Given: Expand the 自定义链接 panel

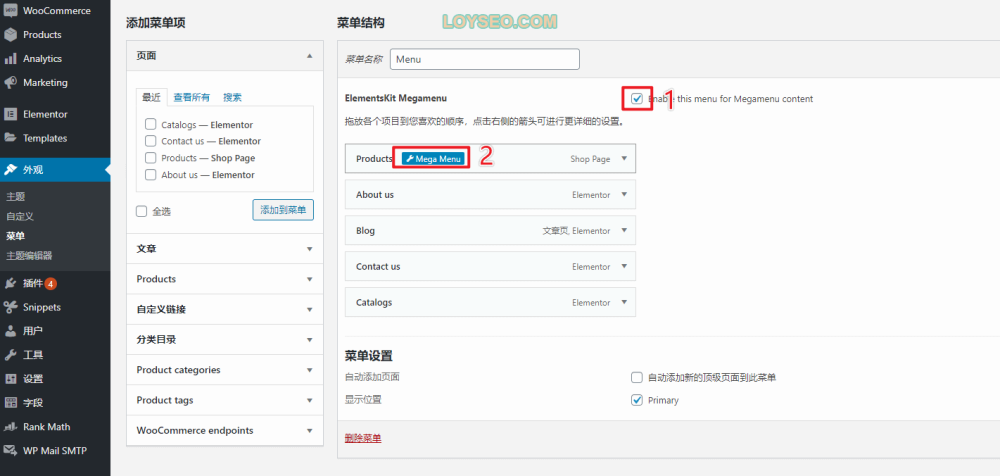Looking at the screenshot, I should pyautogui.click(x=309, y=309).
